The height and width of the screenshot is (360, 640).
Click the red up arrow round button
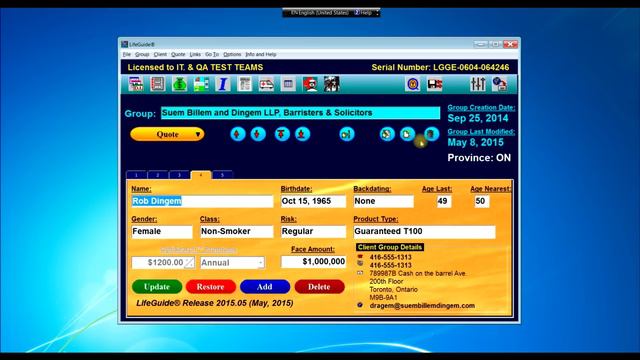click(238, 134)
